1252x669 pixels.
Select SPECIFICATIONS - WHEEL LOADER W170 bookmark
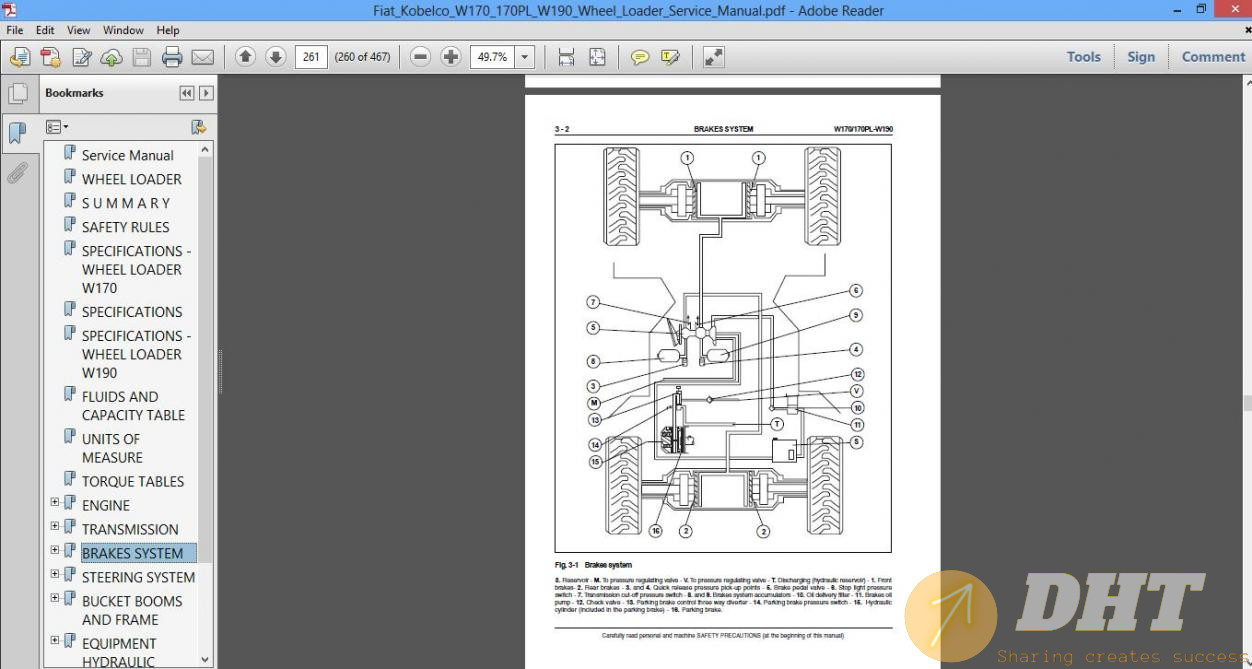click(x=136, y=269)
